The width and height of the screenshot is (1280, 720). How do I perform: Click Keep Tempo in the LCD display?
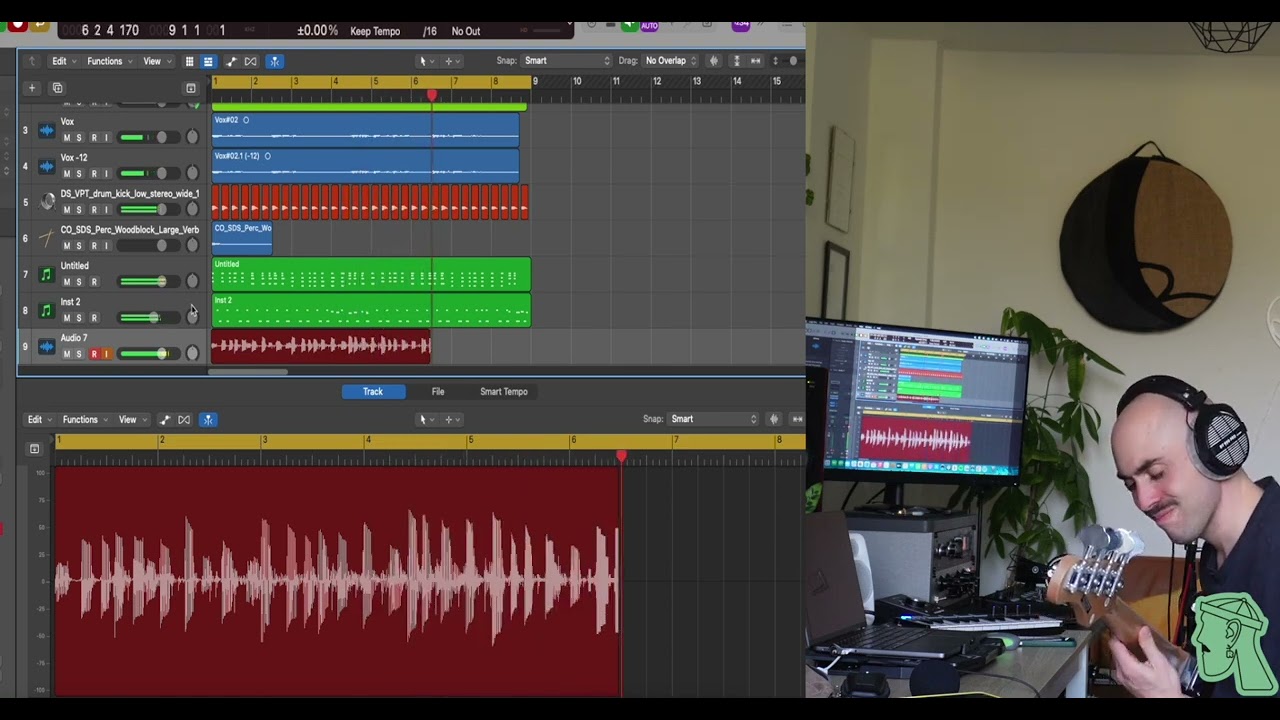tap(375, 31)
